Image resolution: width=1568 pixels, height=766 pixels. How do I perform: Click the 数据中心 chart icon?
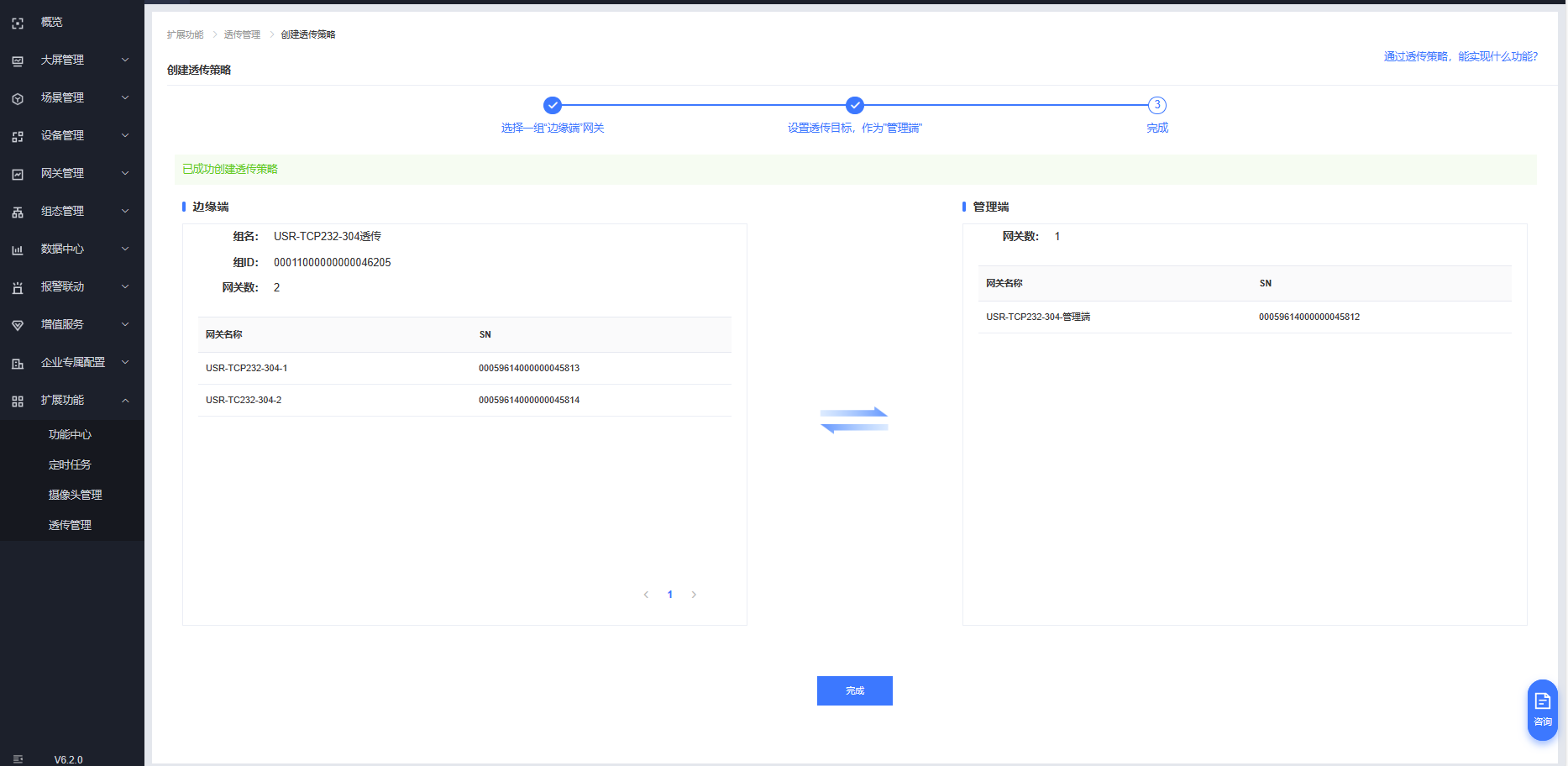tap(18, 249)
